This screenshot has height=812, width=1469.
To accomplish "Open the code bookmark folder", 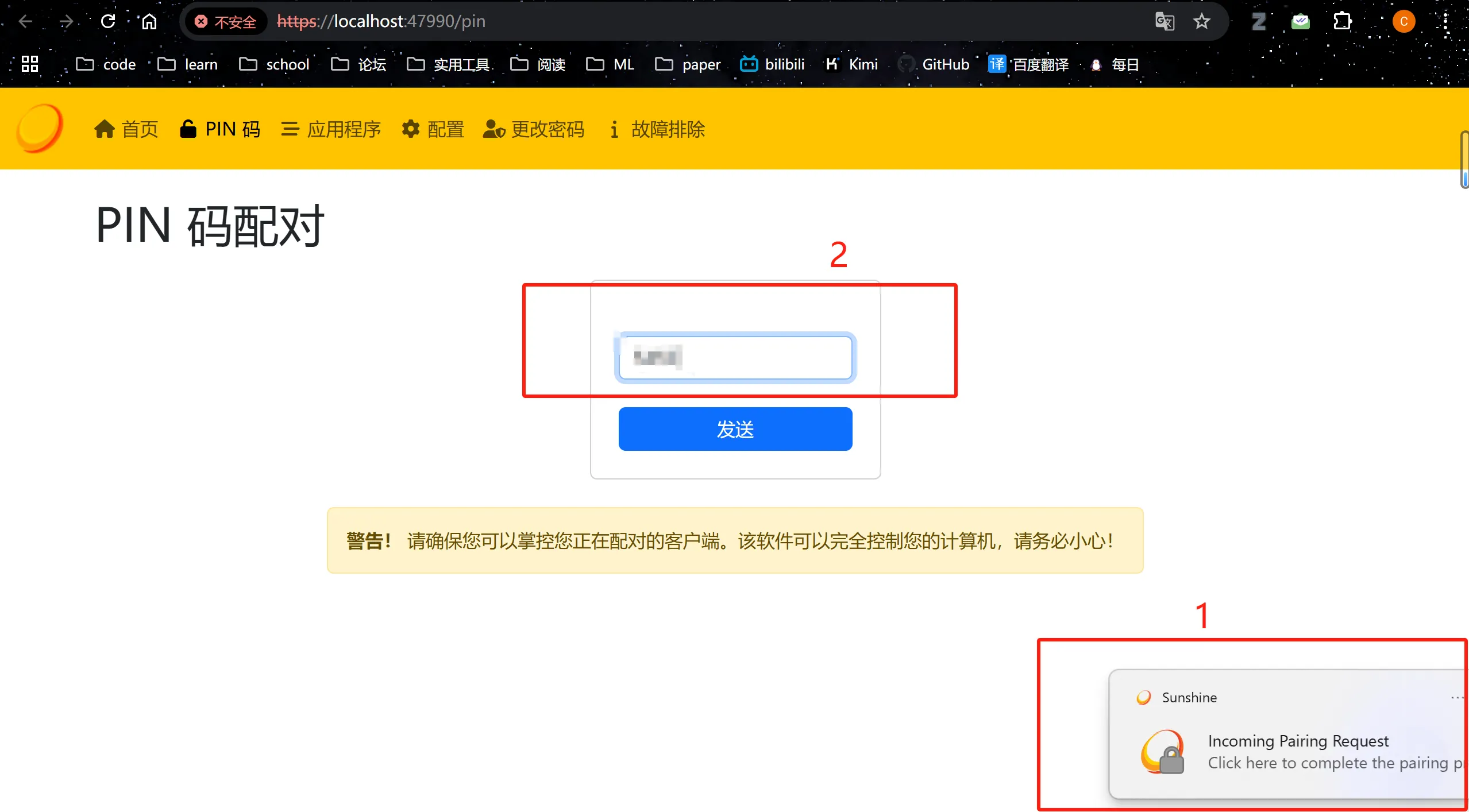I will coord(106,64).
